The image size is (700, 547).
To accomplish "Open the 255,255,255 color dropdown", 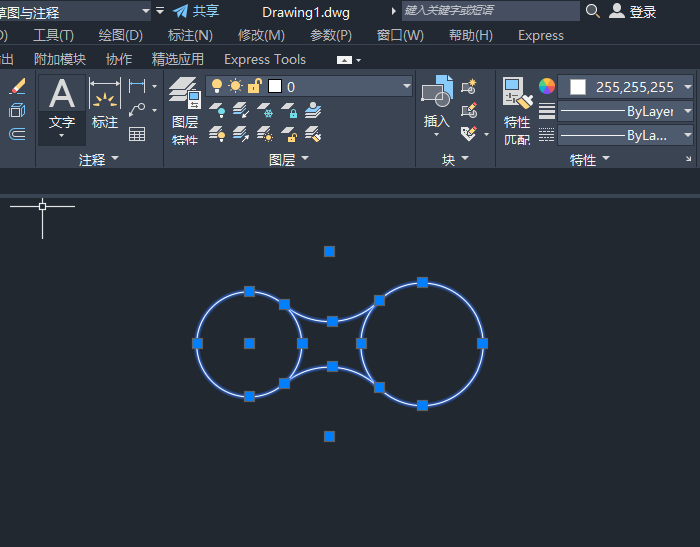I will [x=688, y=87].
